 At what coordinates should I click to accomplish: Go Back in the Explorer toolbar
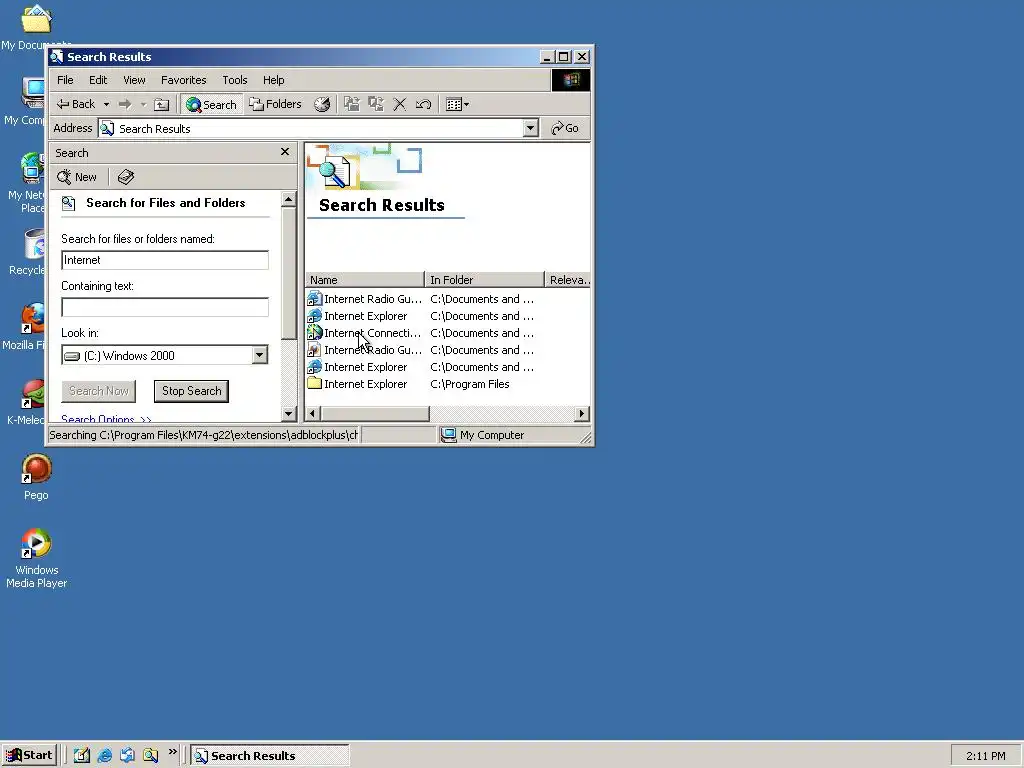(76, 104)
